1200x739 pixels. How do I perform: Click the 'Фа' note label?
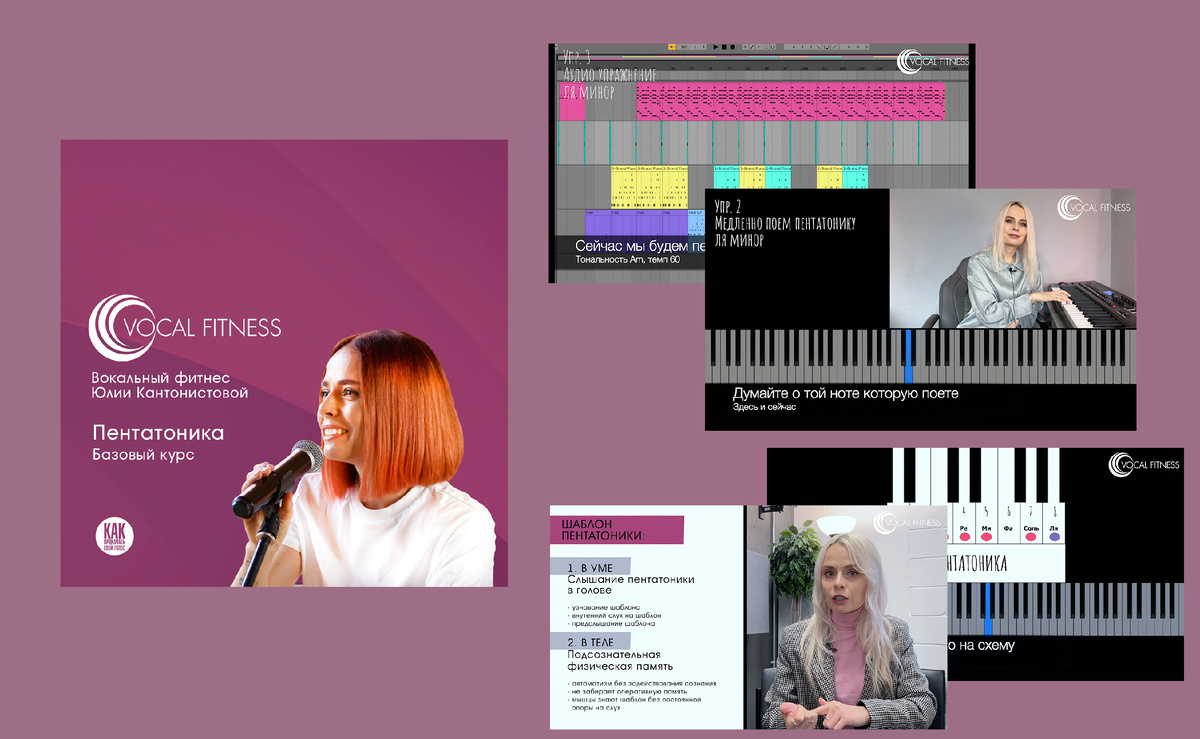click(x=1008, y=529)
